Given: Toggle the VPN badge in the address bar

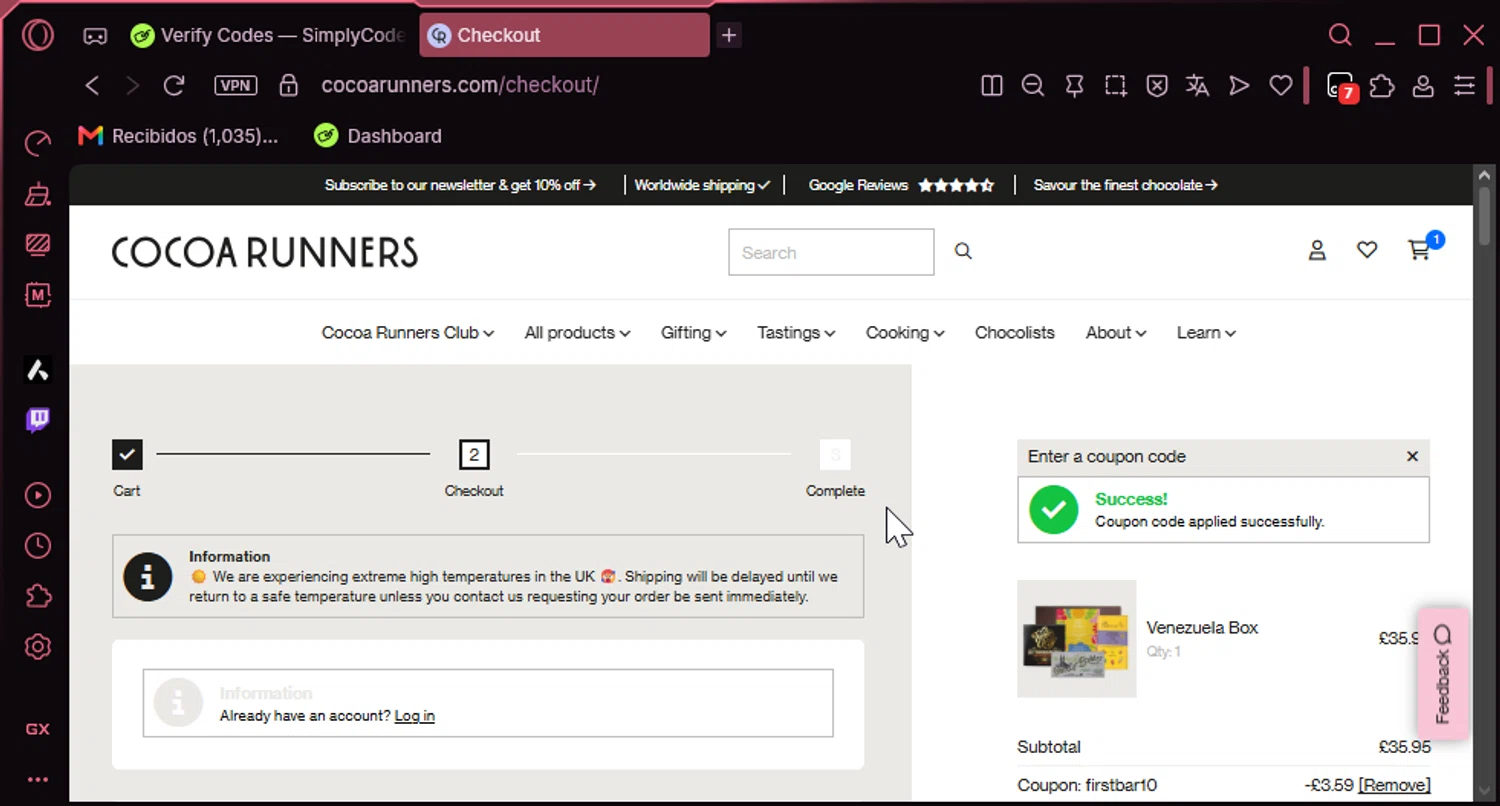Looking at the screenshot, I should point(236,86).
